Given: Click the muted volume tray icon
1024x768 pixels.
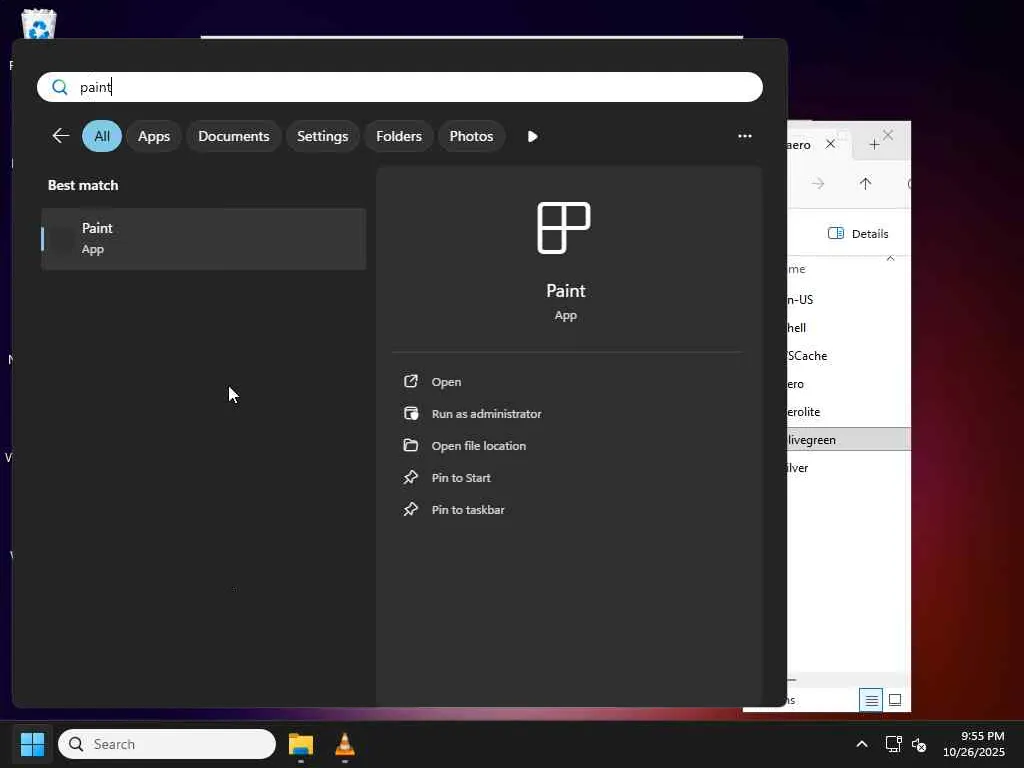Looking at the screenshot, I should click(919, 744).
